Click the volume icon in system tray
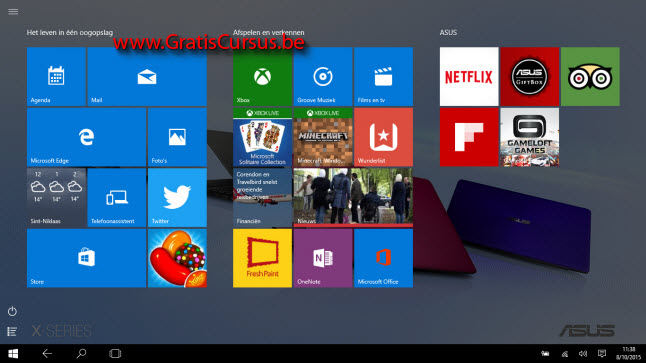 583,354
